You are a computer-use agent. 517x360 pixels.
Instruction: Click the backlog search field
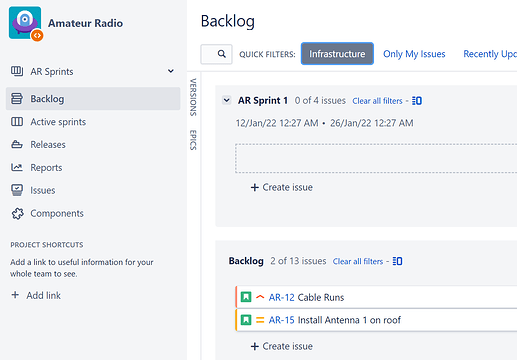[x=216, y=54]
